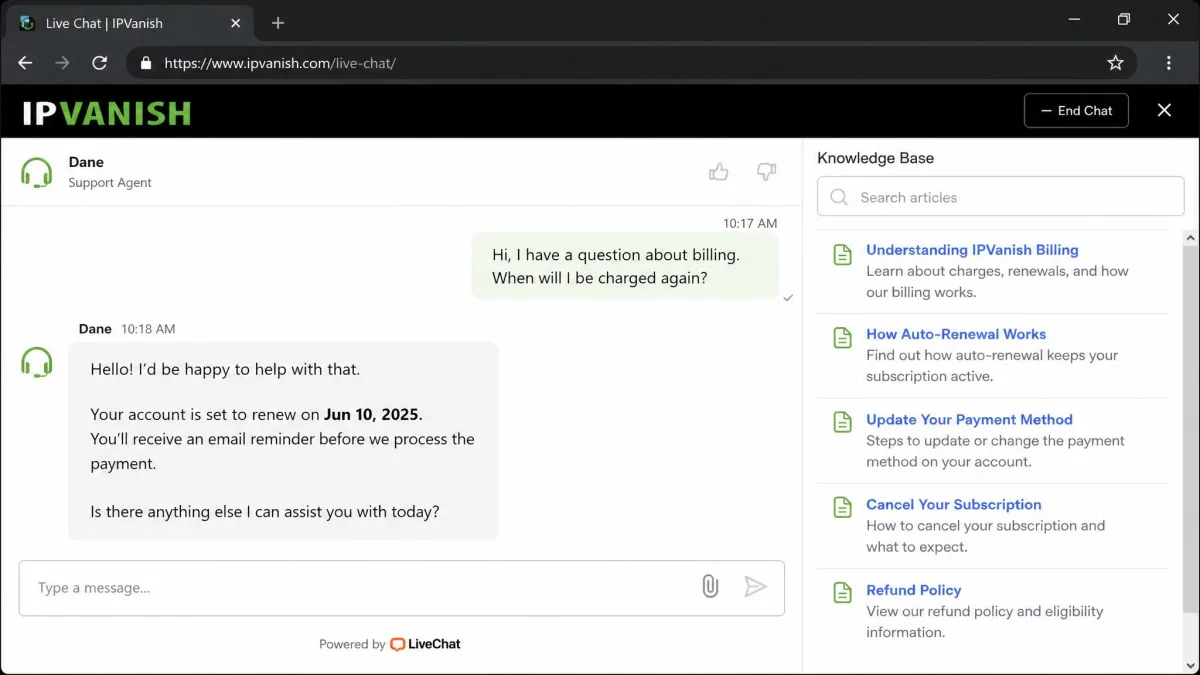1200x675 pixels.
Task: Open Cancel Your Subscription article
Action: [x=954, y=504]
